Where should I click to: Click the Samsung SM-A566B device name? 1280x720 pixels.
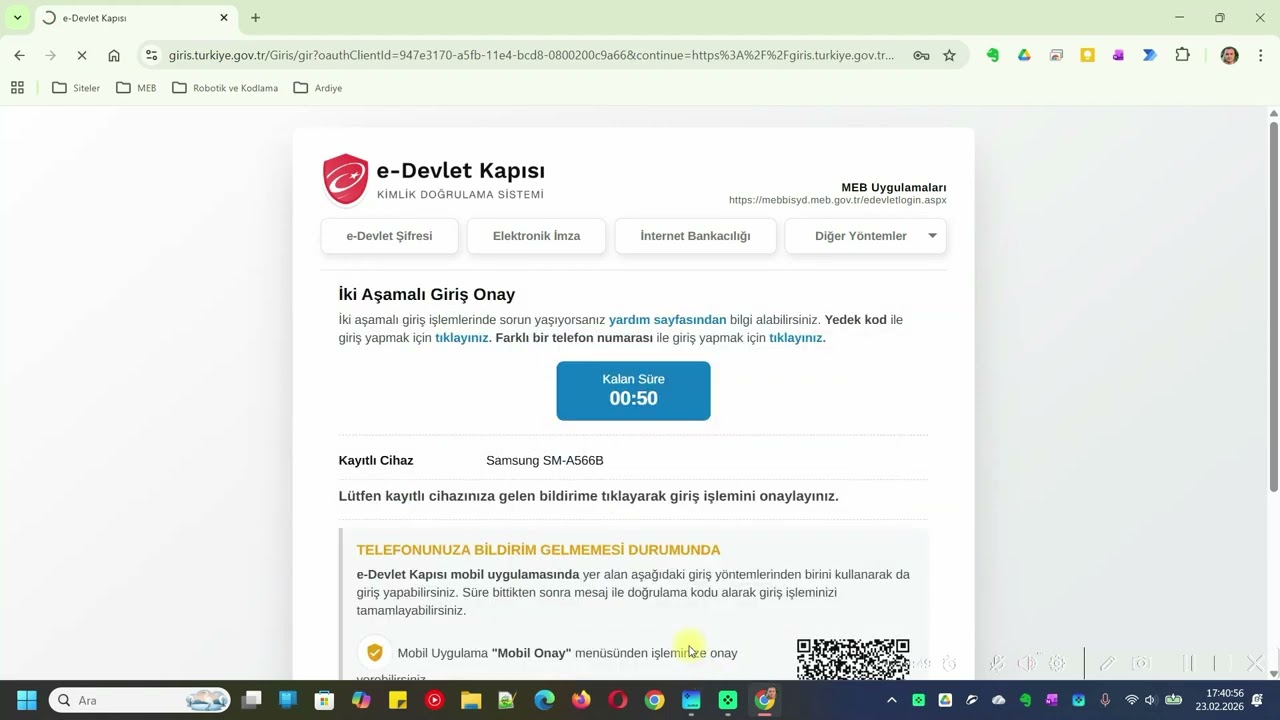[545, 461]
